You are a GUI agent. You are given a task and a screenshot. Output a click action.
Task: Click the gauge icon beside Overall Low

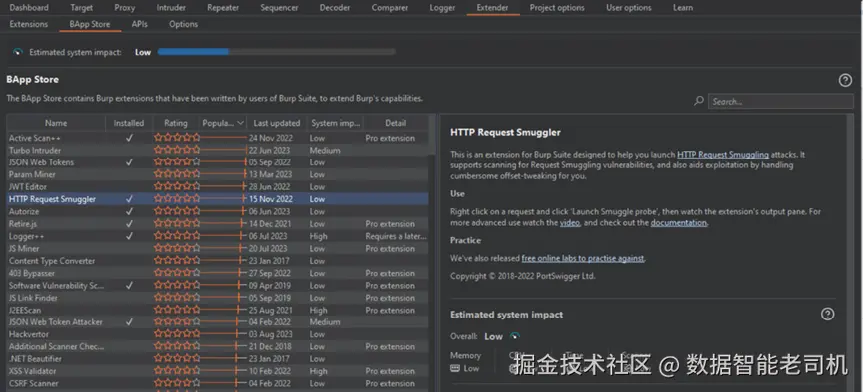[x=515, y=336]
